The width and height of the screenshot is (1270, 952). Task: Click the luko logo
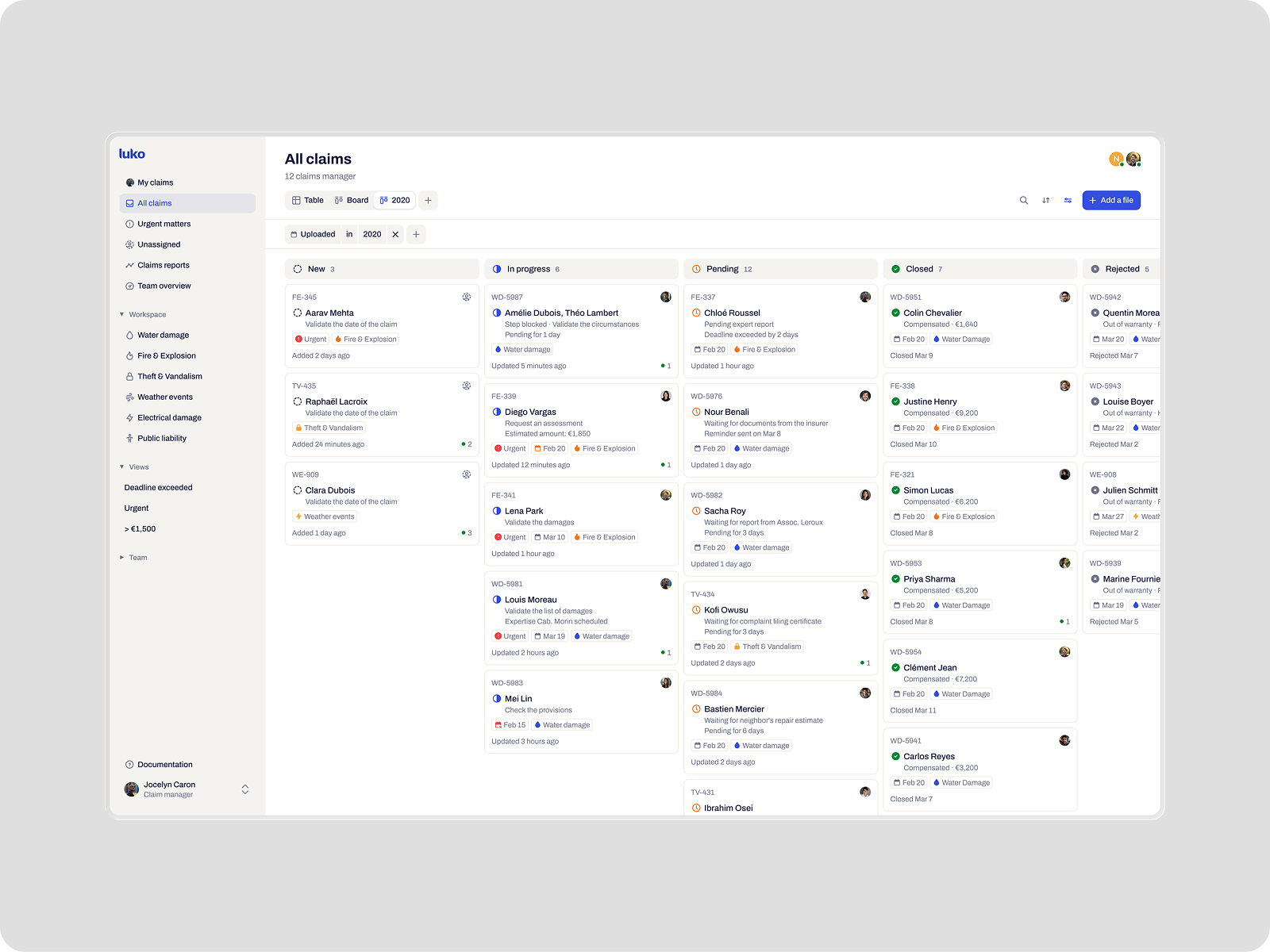133,154
